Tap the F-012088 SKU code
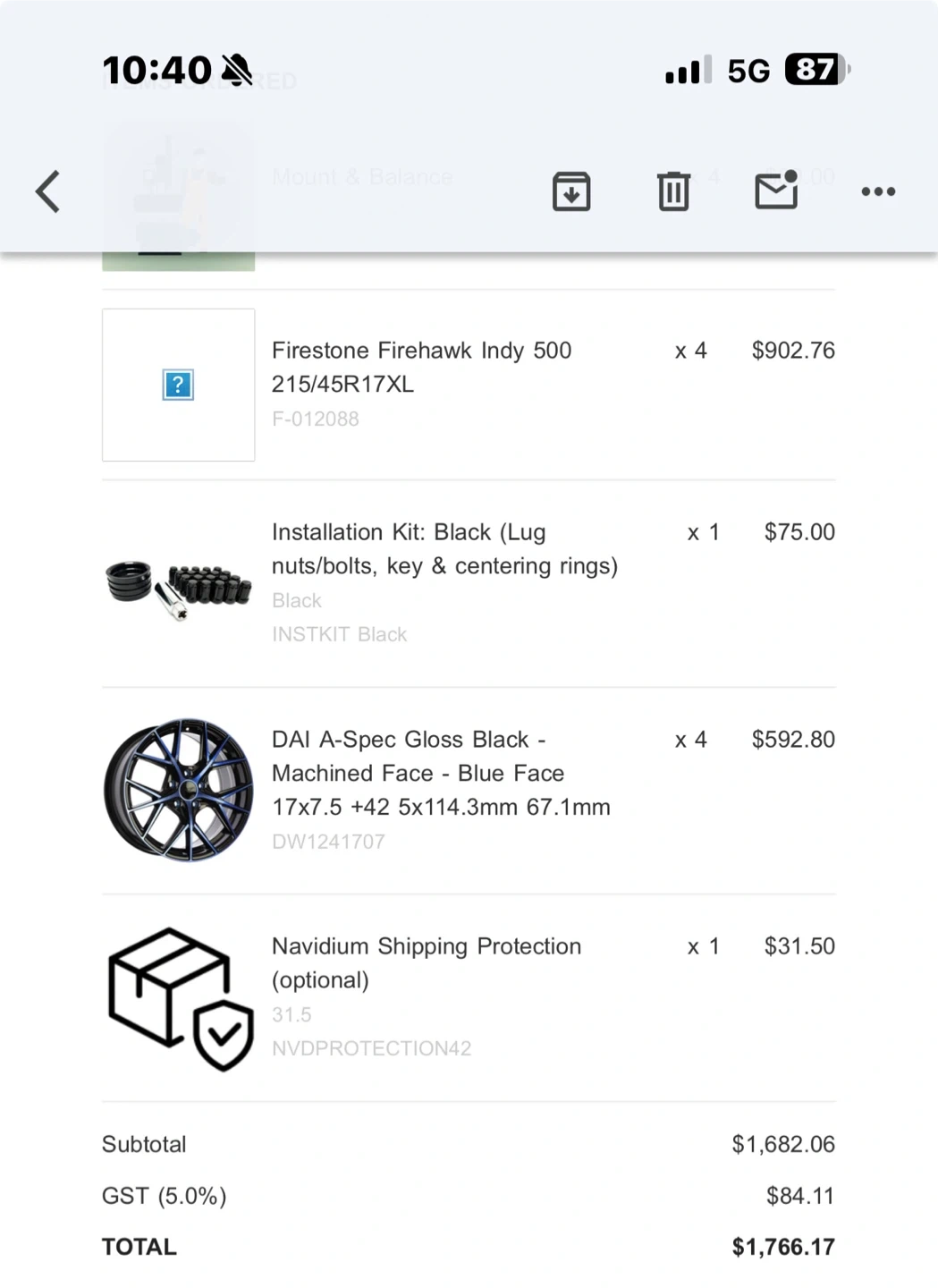The height and width of the screenshot is (1288, 938). (x=316, y=419)
